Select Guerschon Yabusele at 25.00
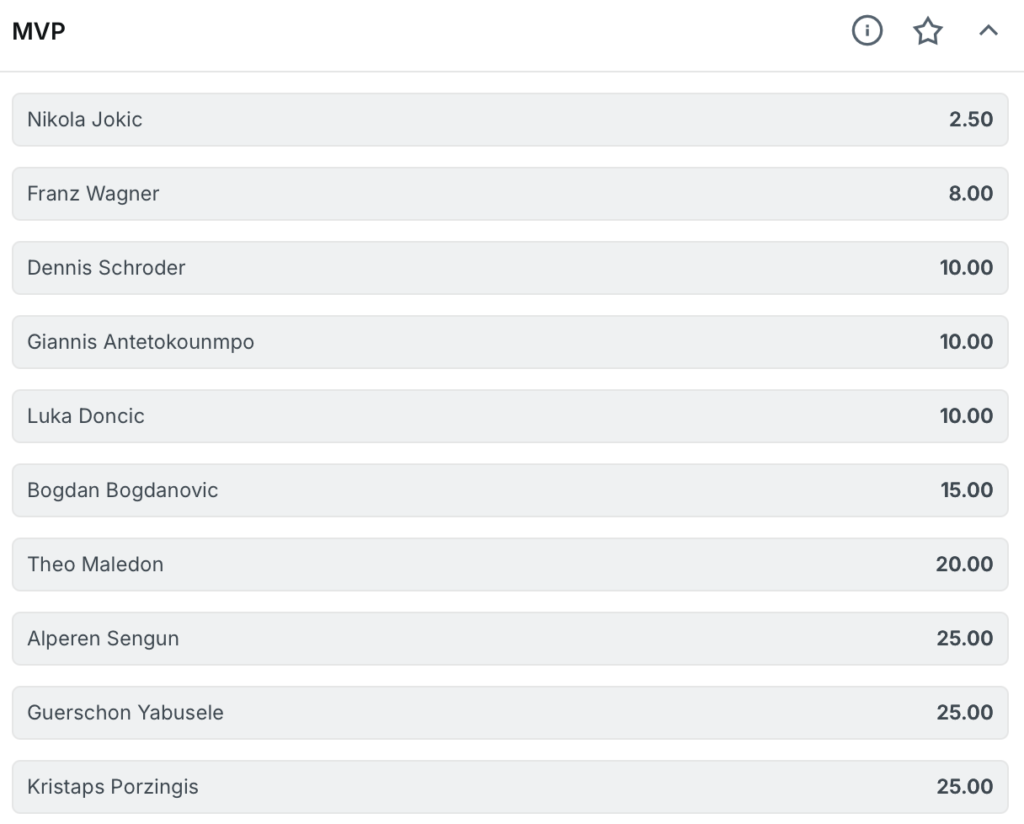 (x=510, y=712)
